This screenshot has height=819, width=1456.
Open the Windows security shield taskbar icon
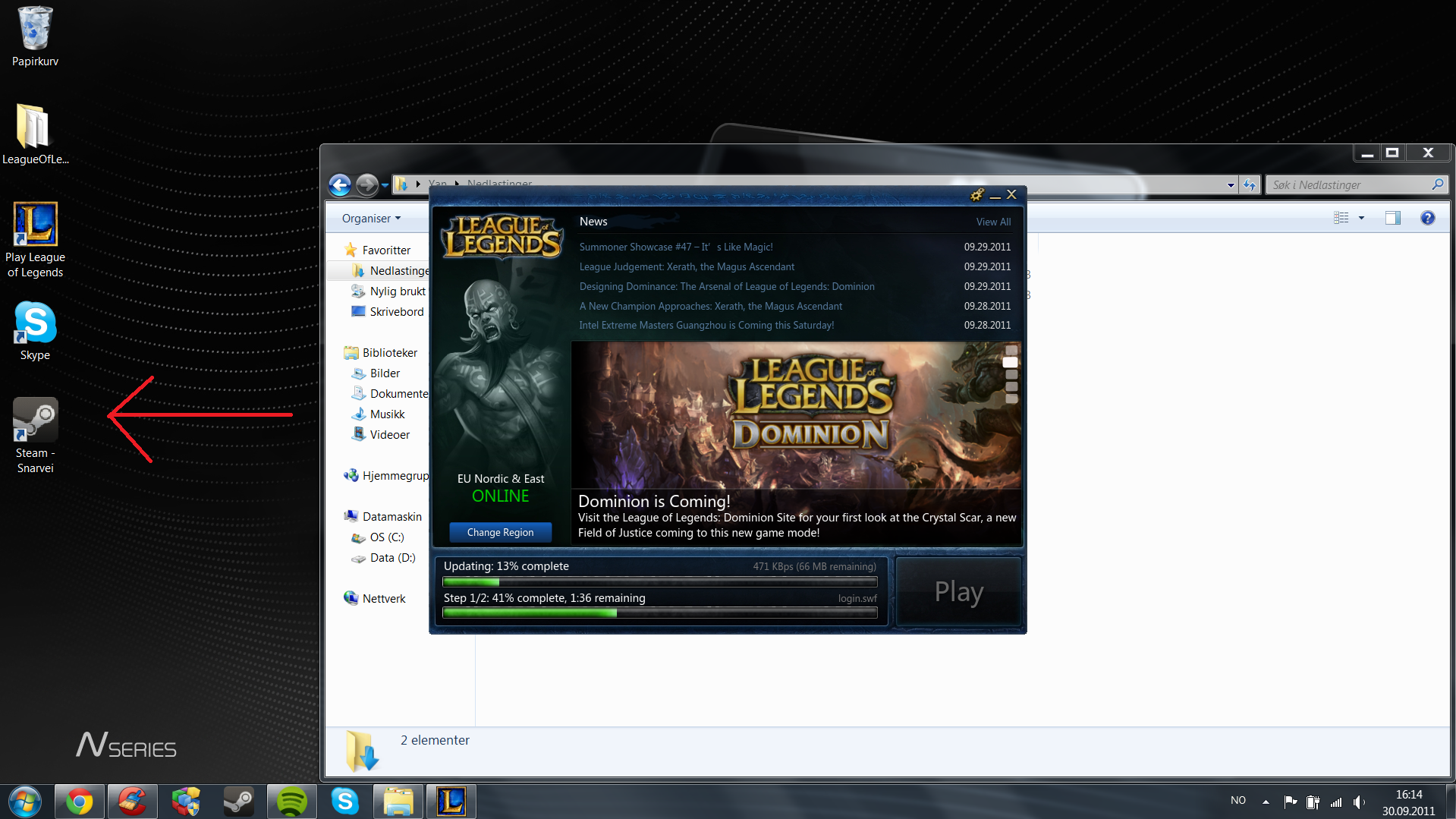(185, 802)
